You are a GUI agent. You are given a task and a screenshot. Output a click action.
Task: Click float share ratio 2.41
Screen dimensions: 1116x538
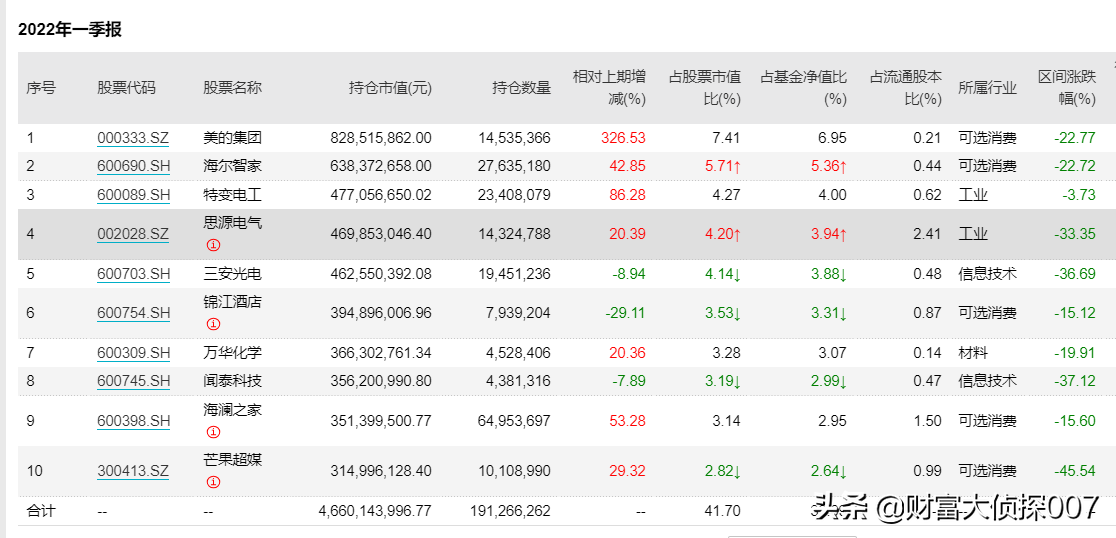[927, 234]
